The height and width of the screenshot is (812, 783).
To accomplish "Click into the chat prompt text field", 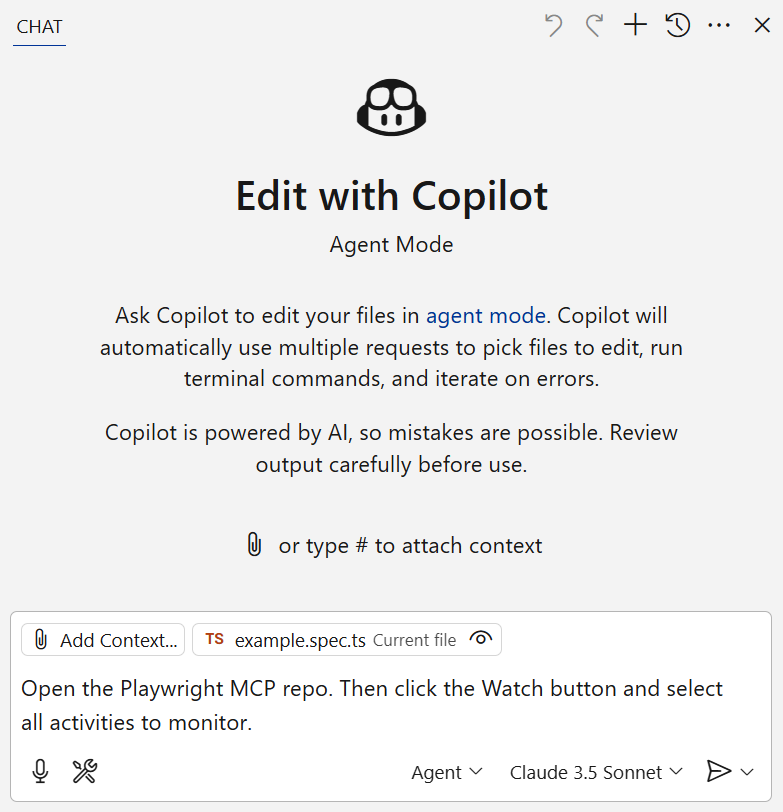I will click(x=390, y=705).
